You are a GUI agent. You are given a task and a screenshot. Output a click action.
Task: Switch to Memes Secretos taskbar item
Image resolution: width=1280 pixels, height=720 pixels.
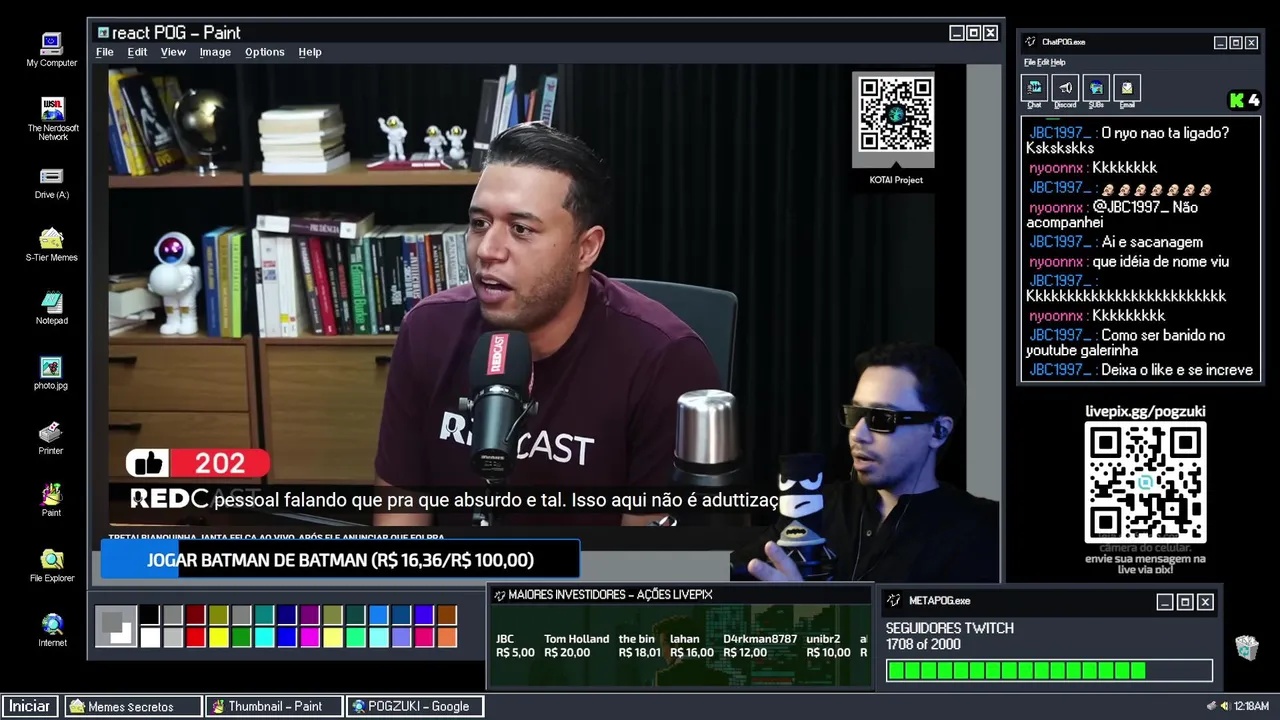point(133,706)
